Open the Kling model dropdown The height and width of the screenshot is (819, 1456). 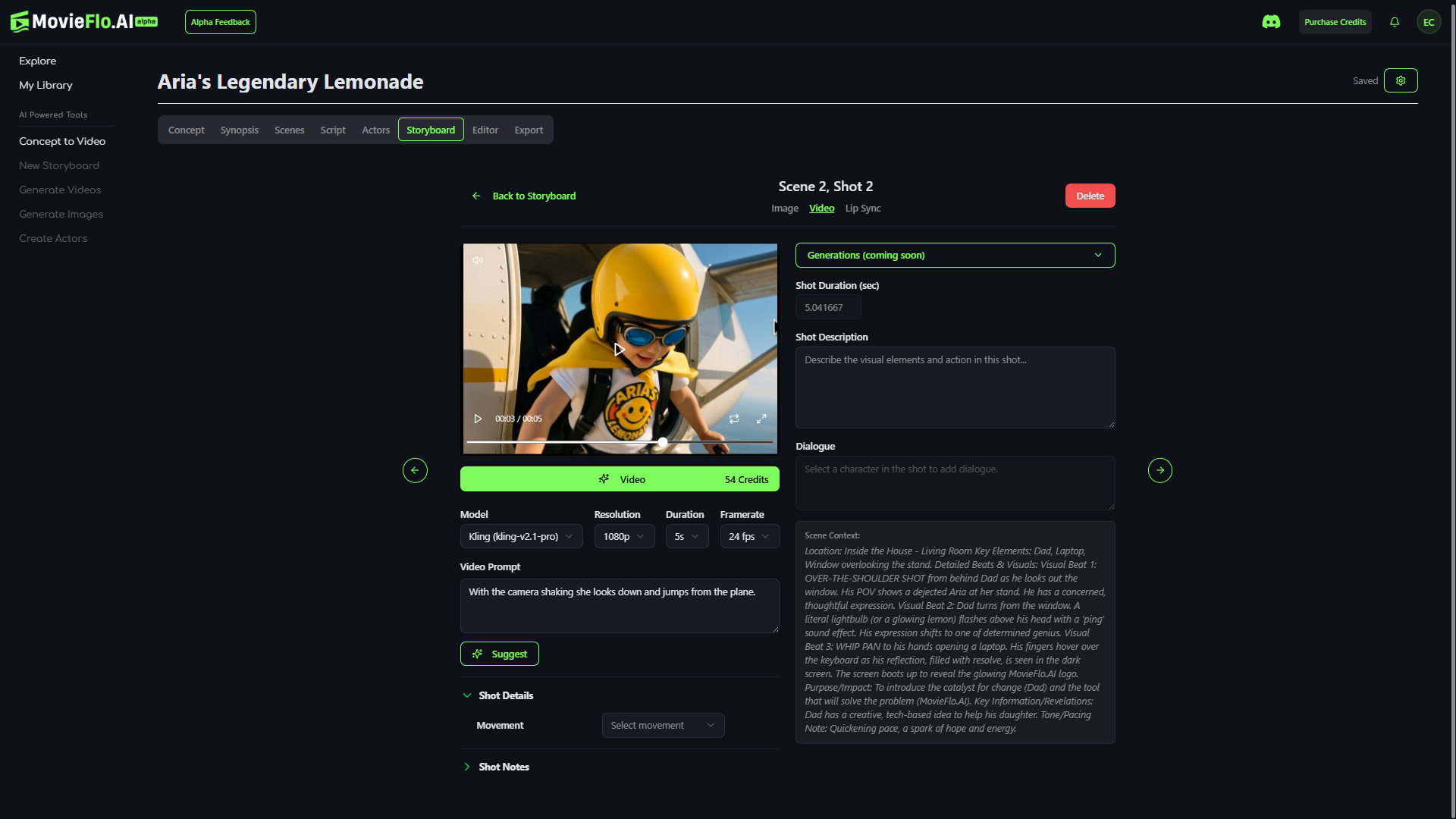tap(521, 536)
